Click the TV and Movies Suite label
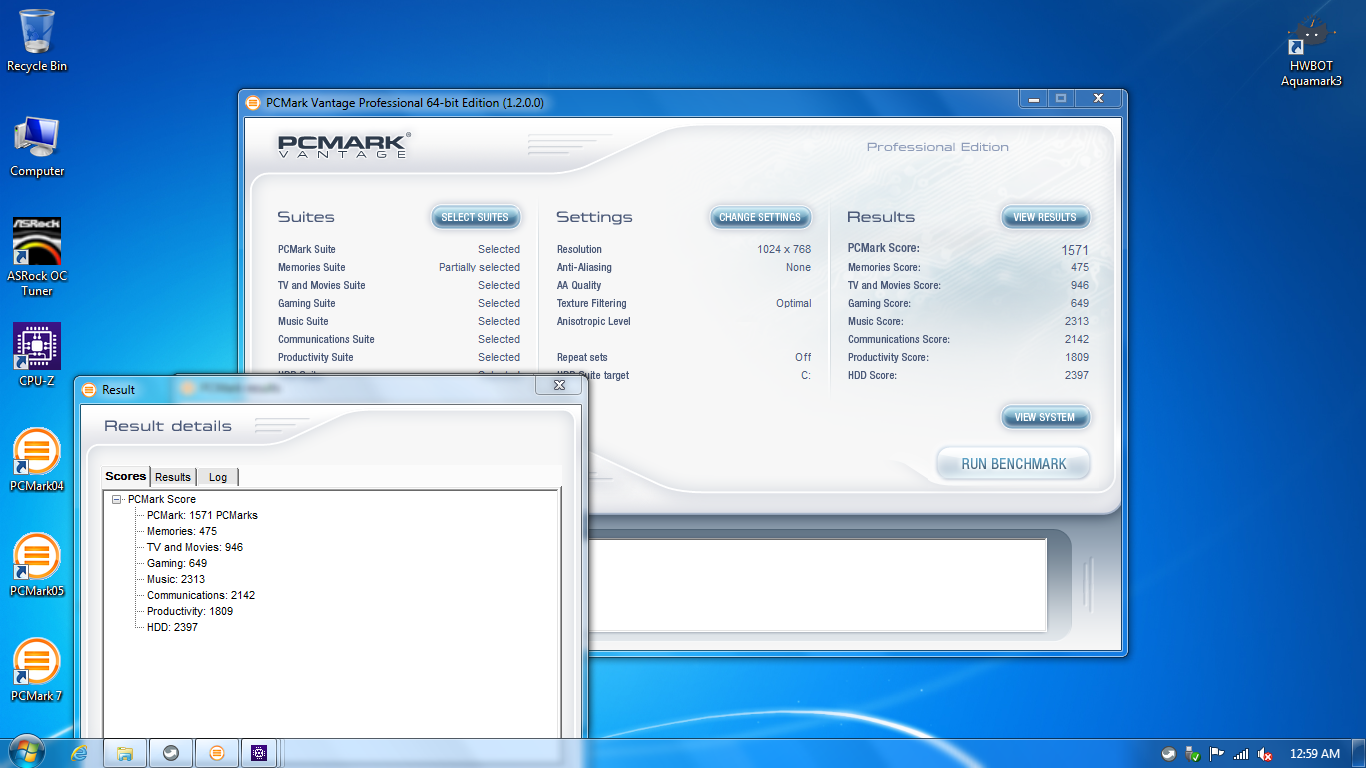1366x768 pixels. click(x=322, y=285)
